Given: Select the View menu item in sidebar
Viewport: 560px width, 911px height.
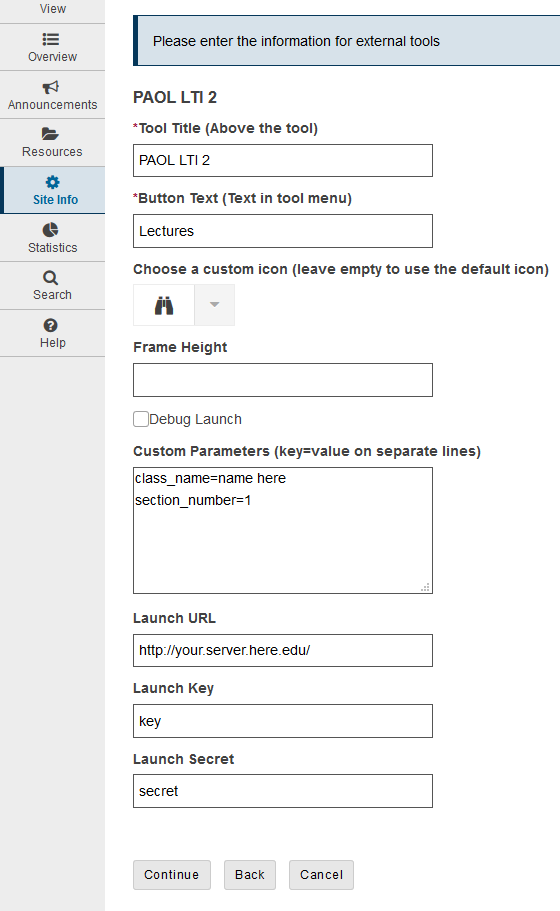Looking at the screenshot, I should point(52,9).
